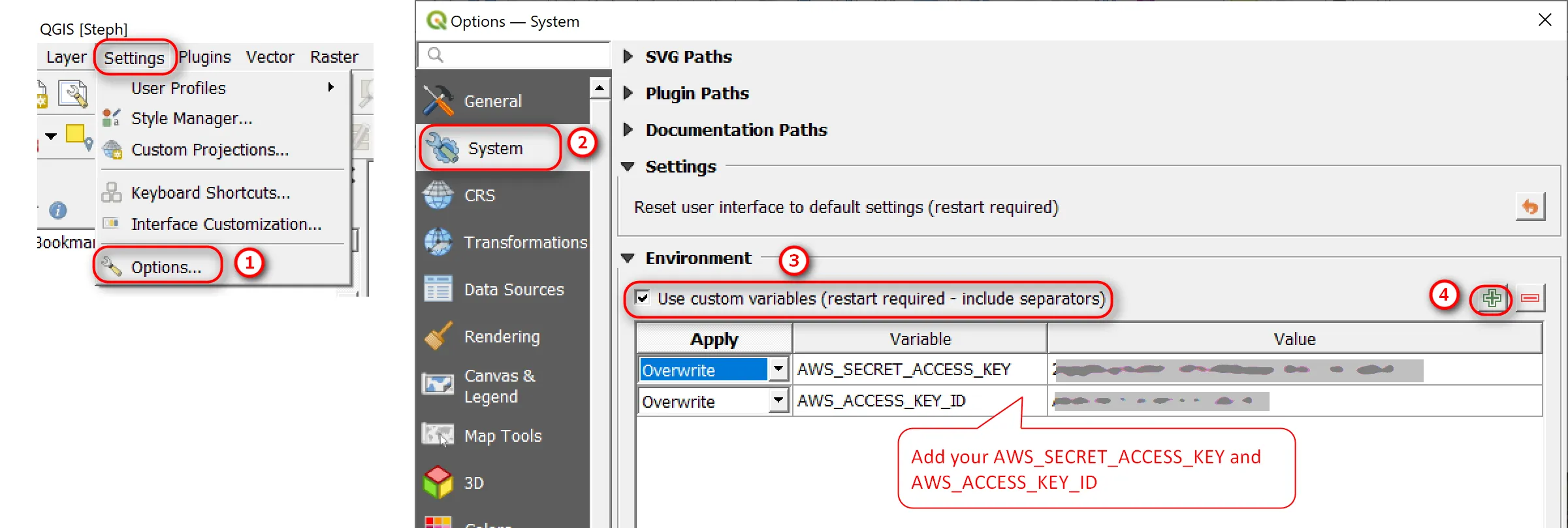Click the green plus add-variable button

(1492, 299)
